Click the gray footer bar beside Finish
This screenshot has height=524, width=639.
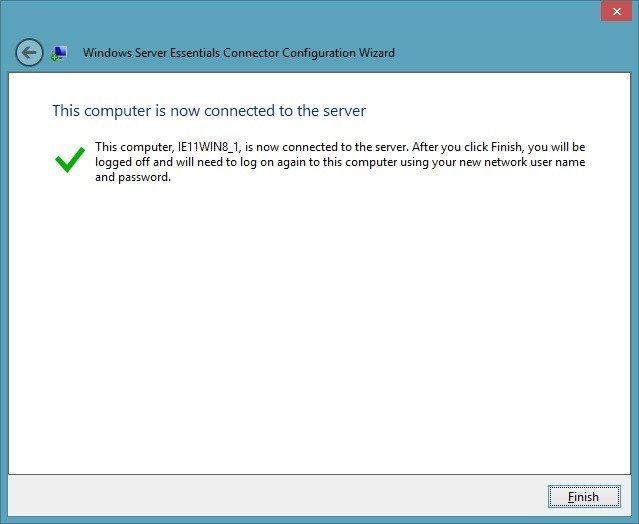click(277, 496)
